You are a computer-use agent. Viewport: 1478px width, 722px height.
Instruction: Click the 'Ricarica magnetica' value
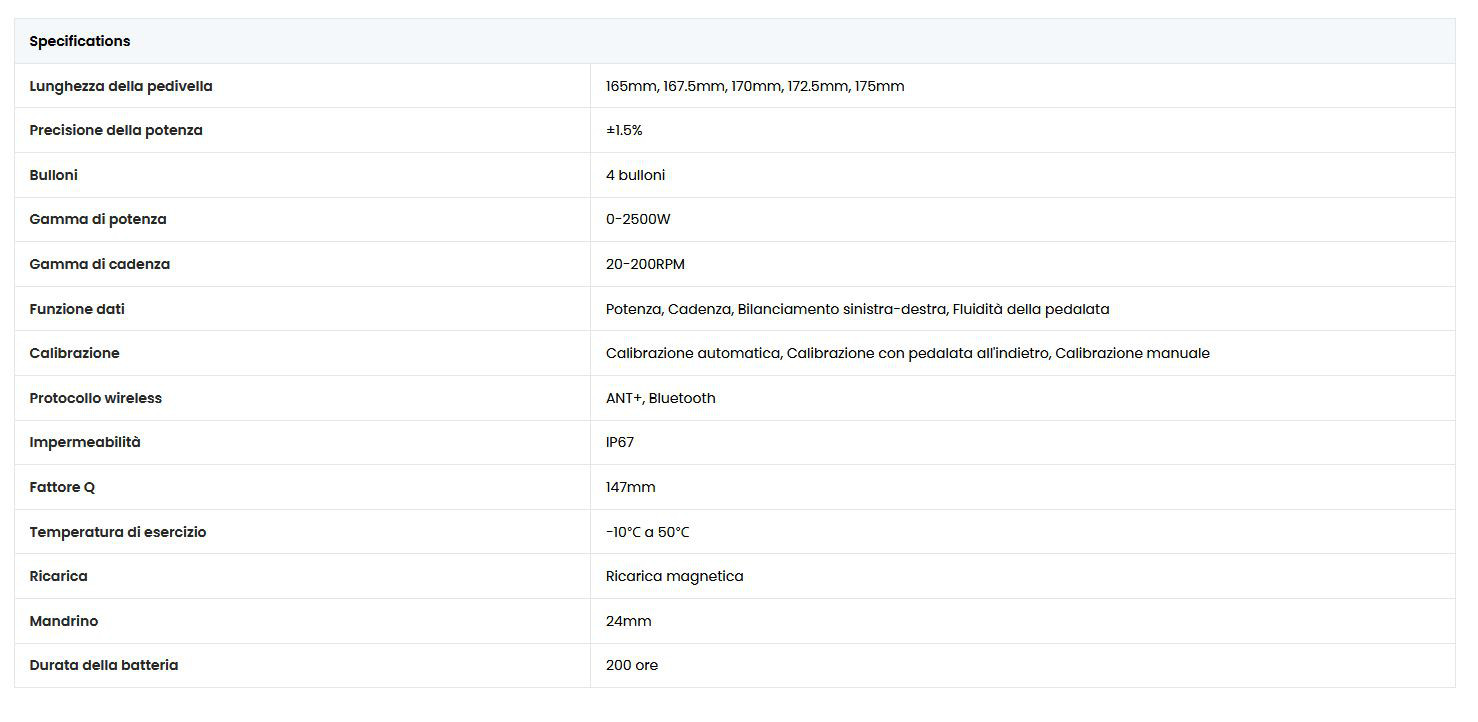(675, 576)
